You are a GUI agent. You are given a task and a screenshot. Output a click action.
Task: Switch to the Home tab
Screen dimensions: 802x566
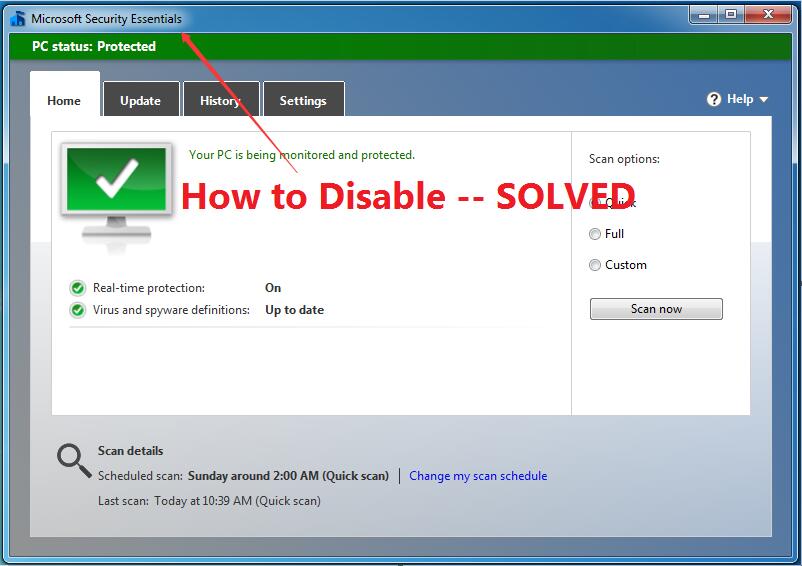[64, 100]
